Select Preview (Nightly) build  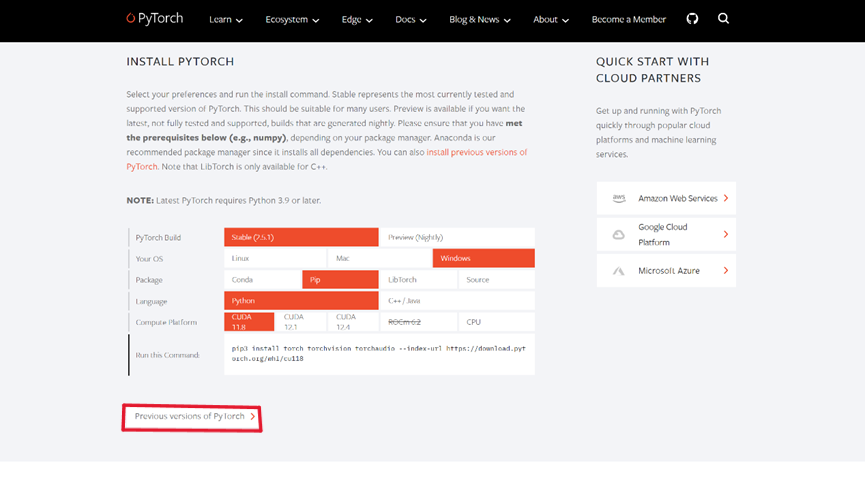point(457,237)
